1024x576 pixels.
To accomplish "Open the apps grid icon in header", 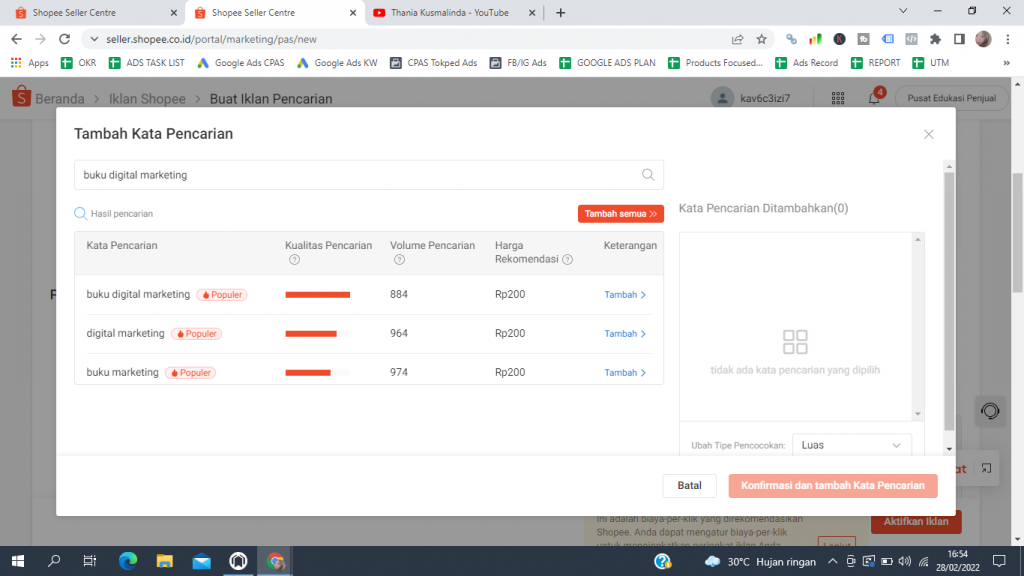I will point(838,99).
